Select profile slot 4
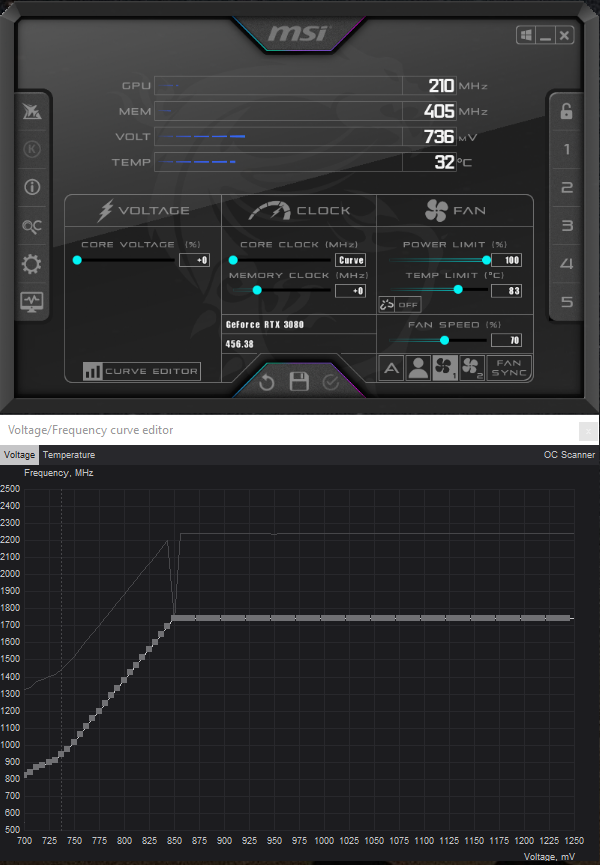600x865 pixels. click(566, 264)
